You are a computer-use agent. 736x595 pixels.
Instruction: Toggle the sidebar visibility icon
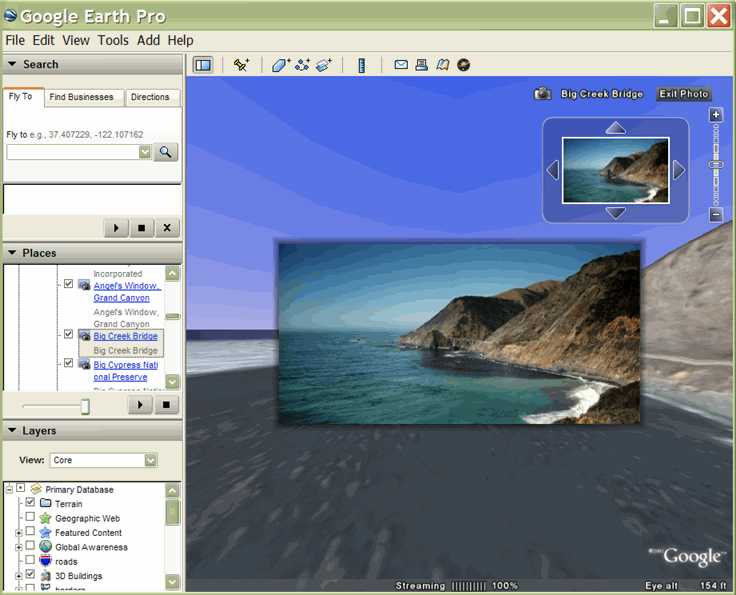[x=203, y=65]
